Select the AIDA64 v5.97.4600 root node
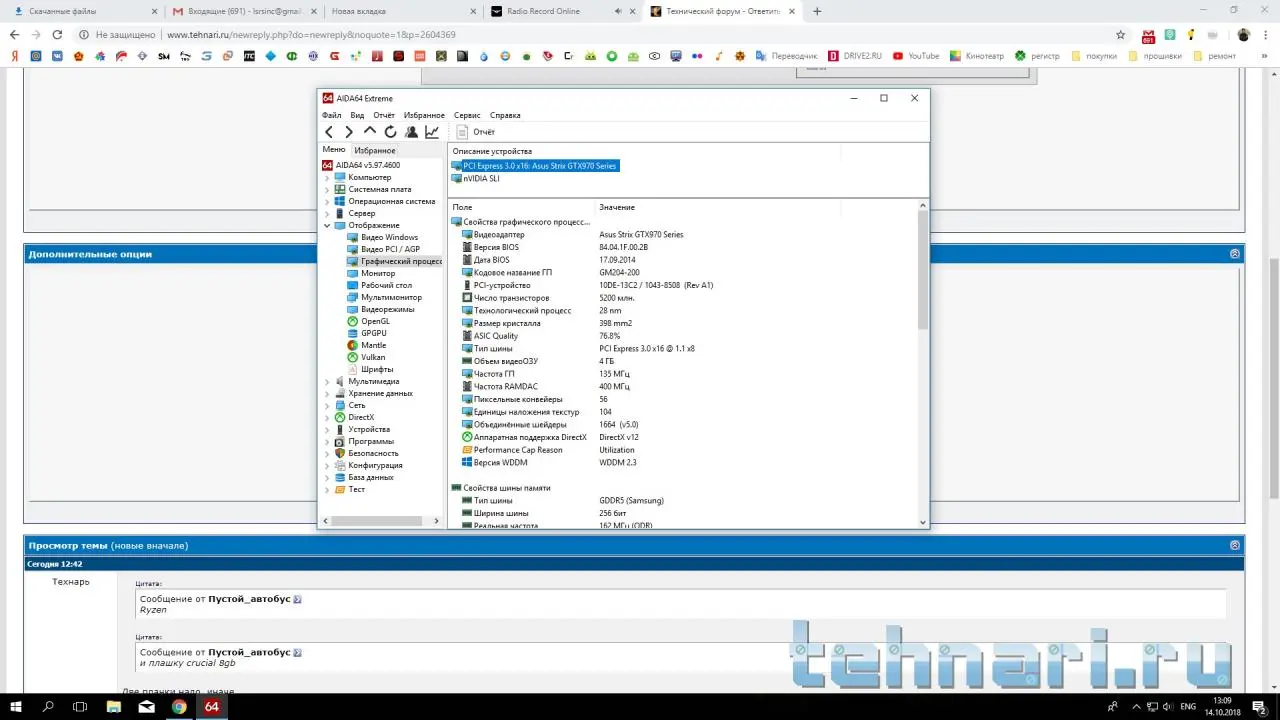Image resolution: width=1280 pixels, height=720 pixels. point(367,165)
